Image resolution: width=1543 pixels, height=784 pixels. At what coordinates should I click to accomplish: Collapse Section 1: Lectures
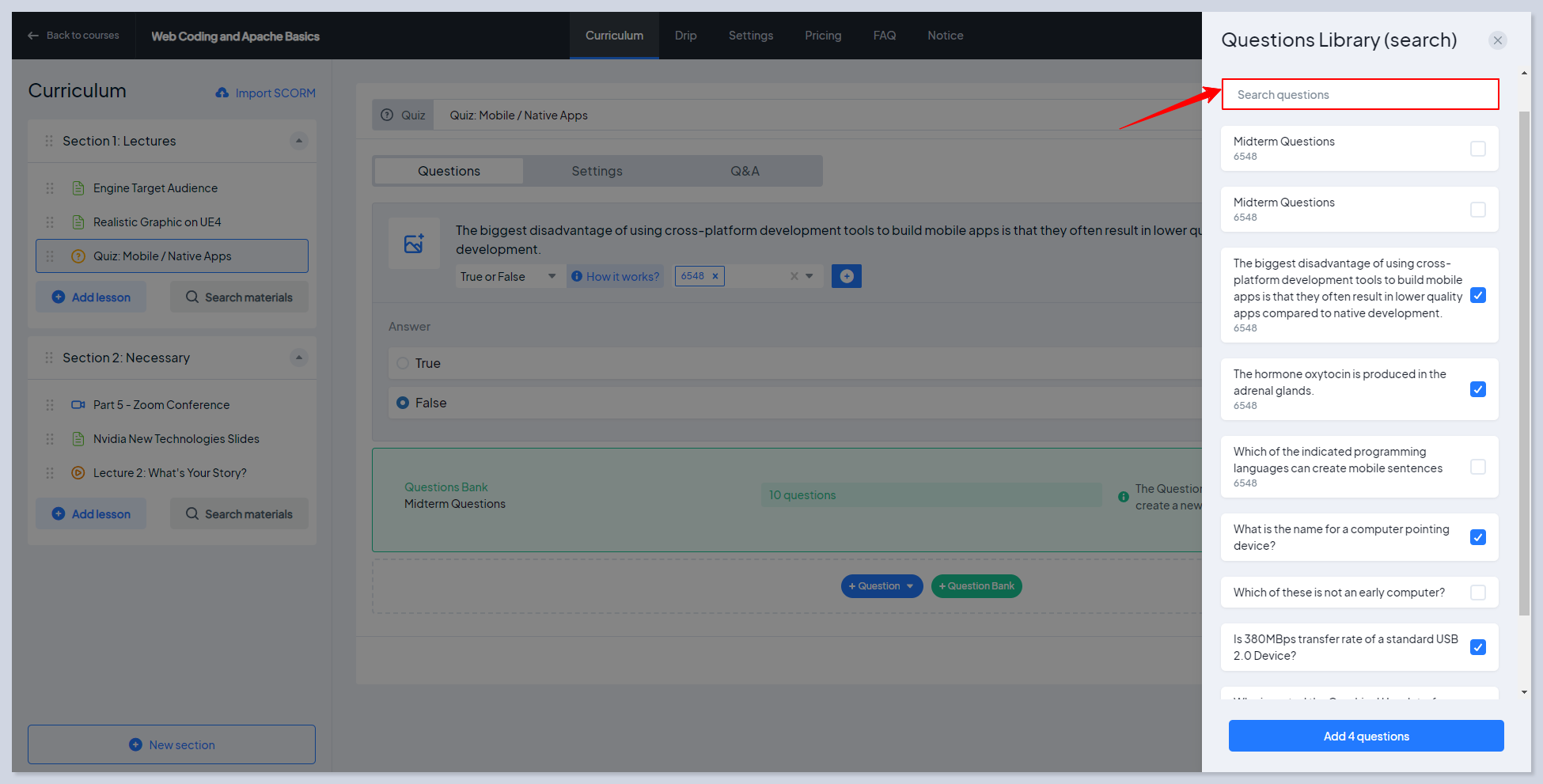click(298, 141)
